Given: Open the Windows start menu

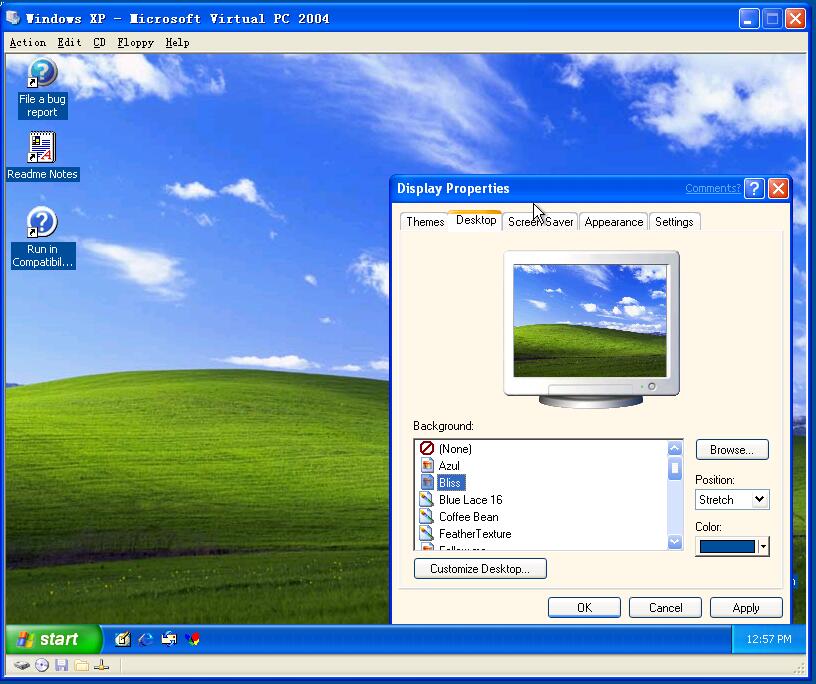Looking at the screenshot, I should [54, 639].
